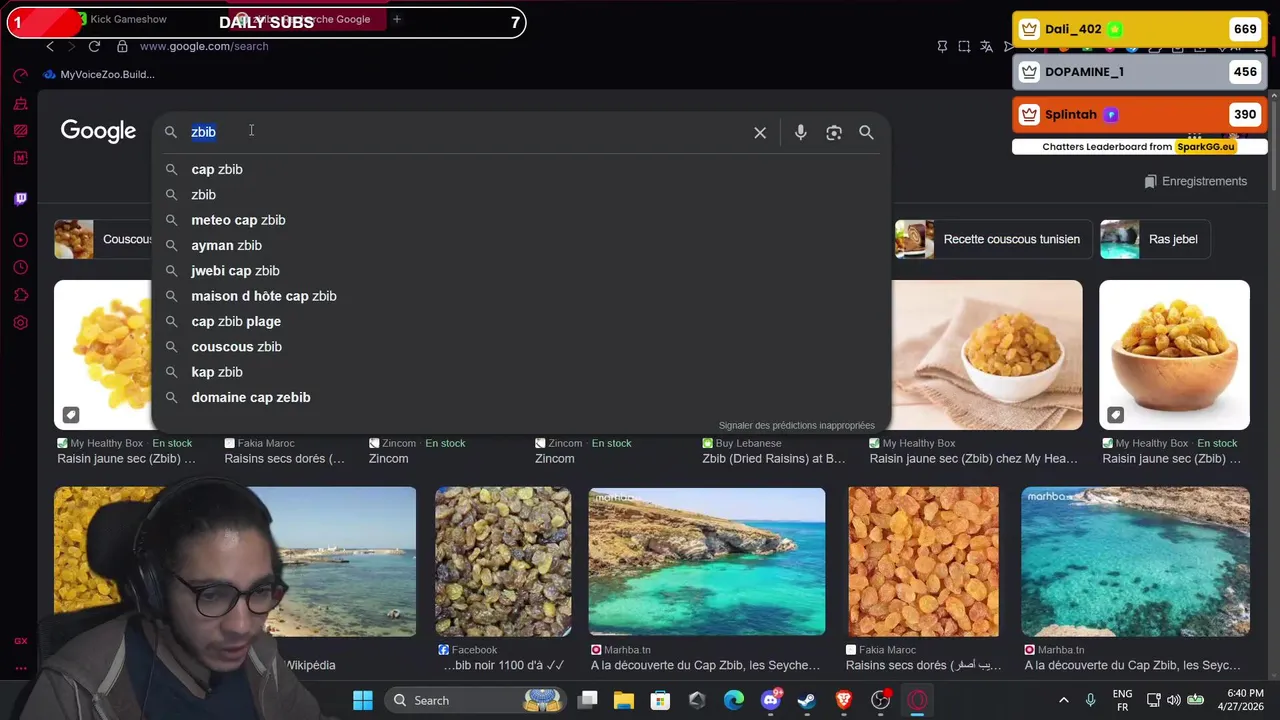The width and height of the screenshot is (1280, 720).
Task: Open raisins in white bowl on cloth image
Action: tap(986, 355)
